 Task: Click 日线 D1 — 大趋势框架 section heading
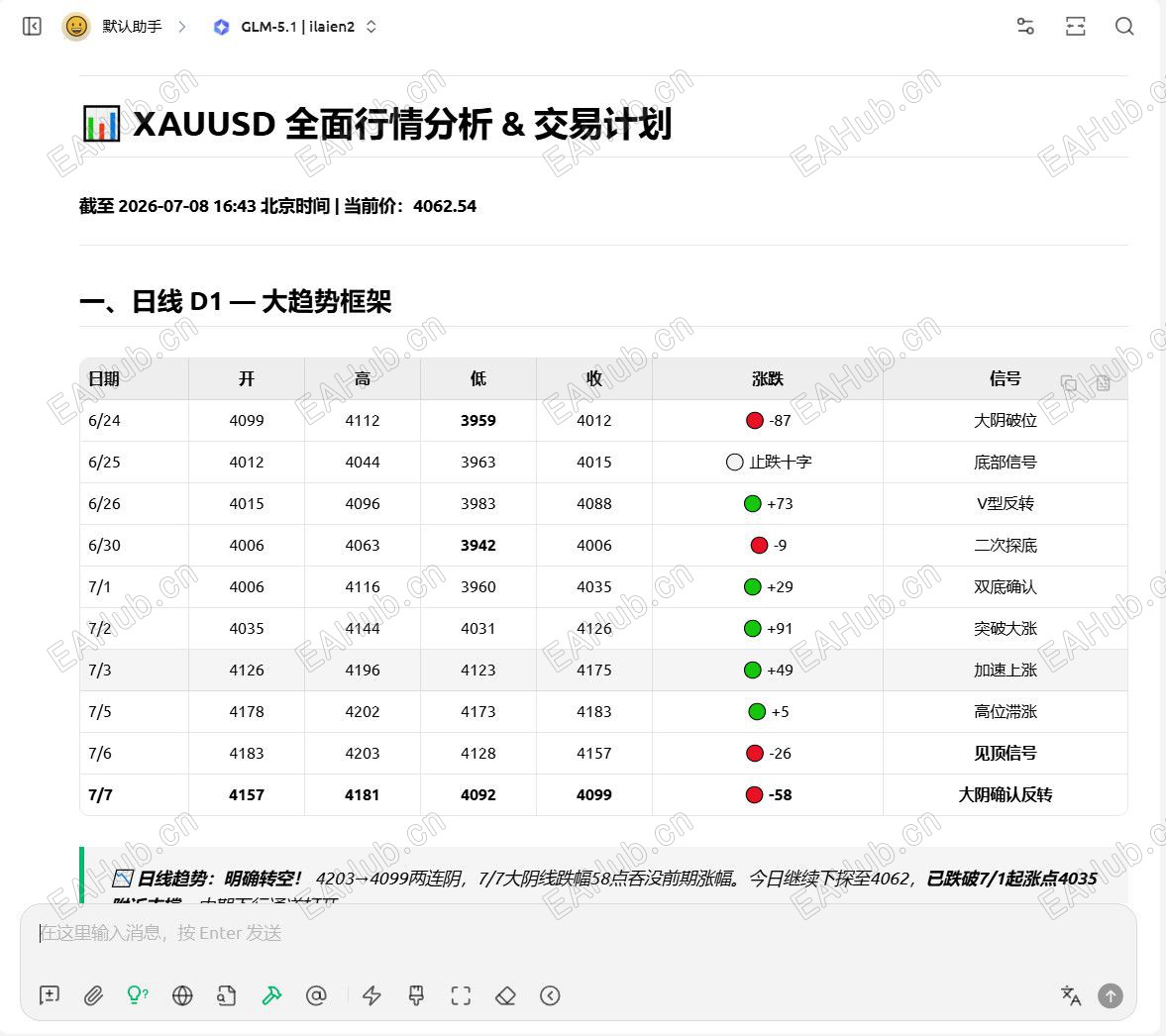tap(236, 301)
